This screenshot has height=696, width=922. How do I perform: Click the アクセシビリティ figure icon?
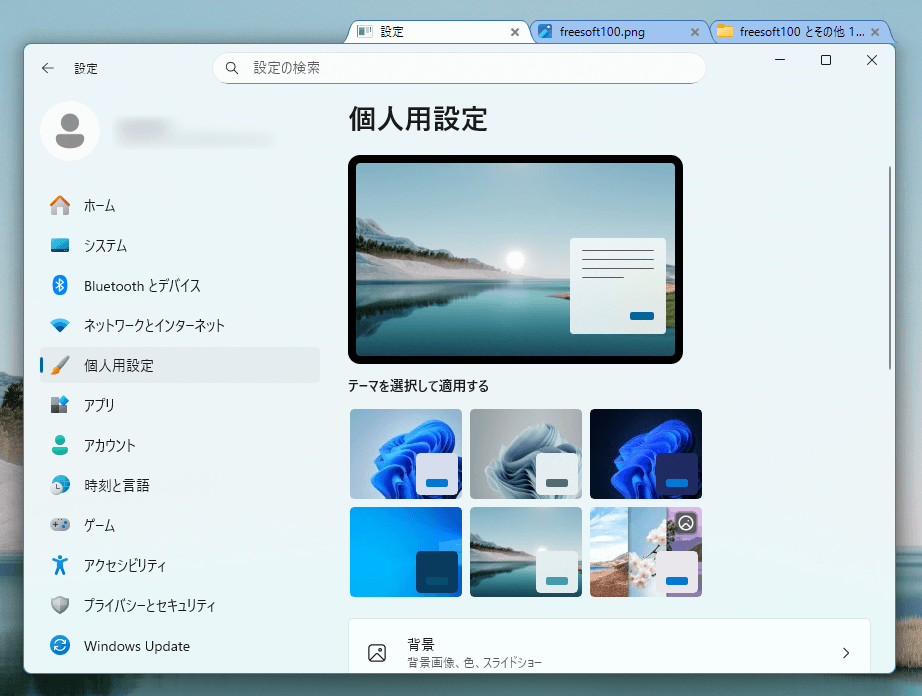60,565
